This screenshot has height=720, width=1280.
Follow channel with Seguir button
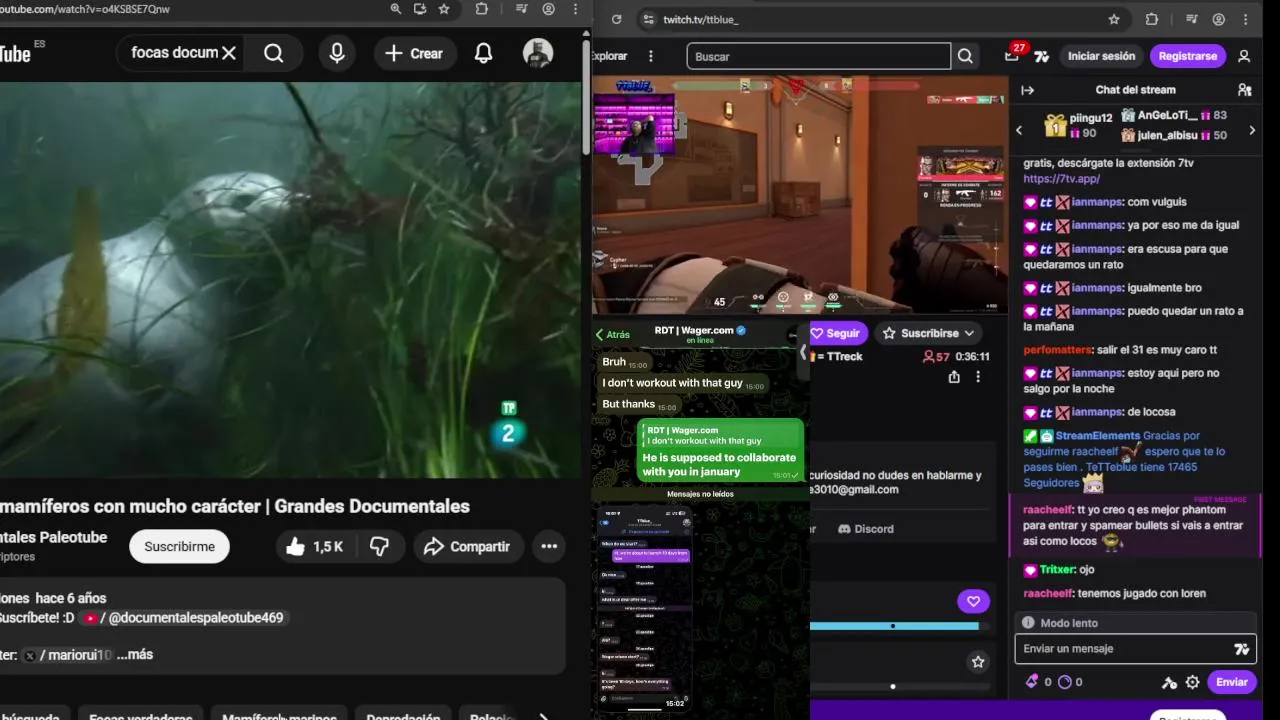click(836, 333)
